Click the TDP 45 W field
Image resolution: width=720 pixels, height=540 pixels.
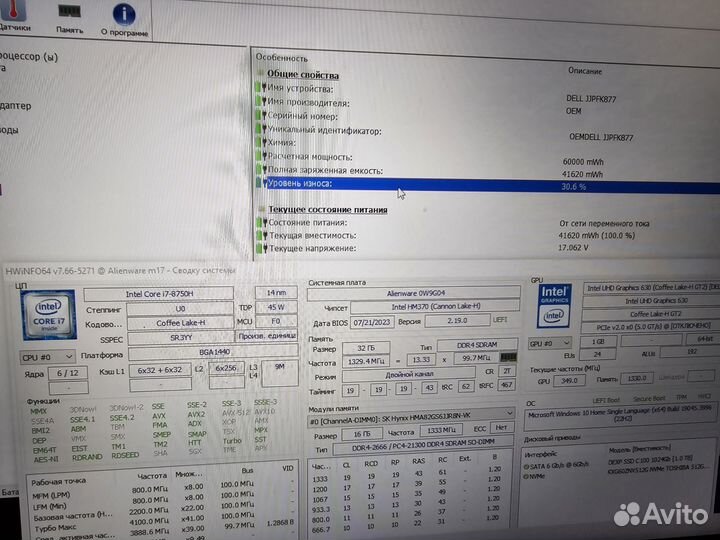[x=276, y=307]
